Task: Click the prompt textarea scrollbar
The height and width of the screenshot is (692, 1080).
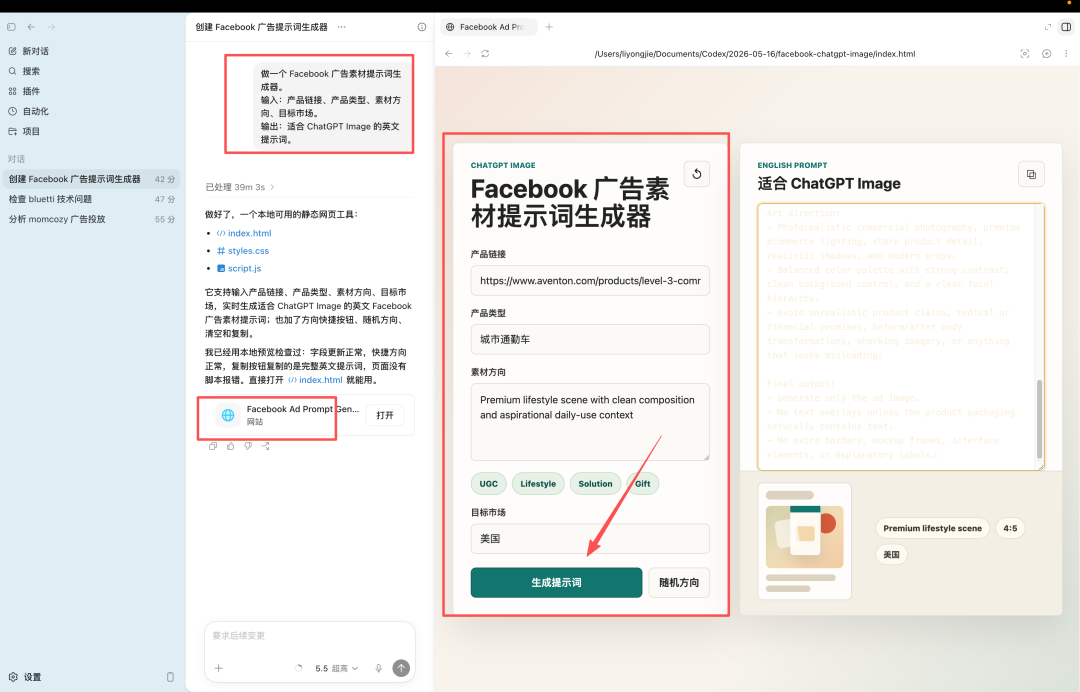Action: coord(1039,418)
